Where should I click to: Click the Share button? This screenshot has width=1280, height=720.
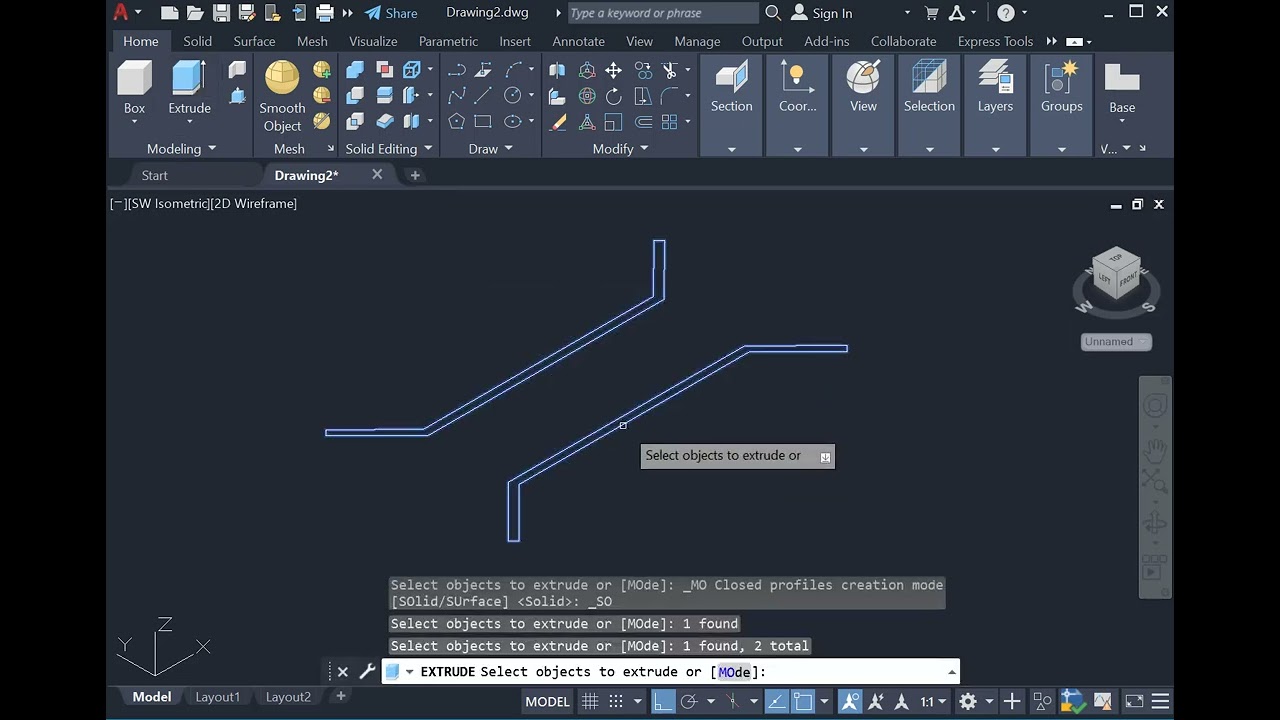tap(391, 13)
